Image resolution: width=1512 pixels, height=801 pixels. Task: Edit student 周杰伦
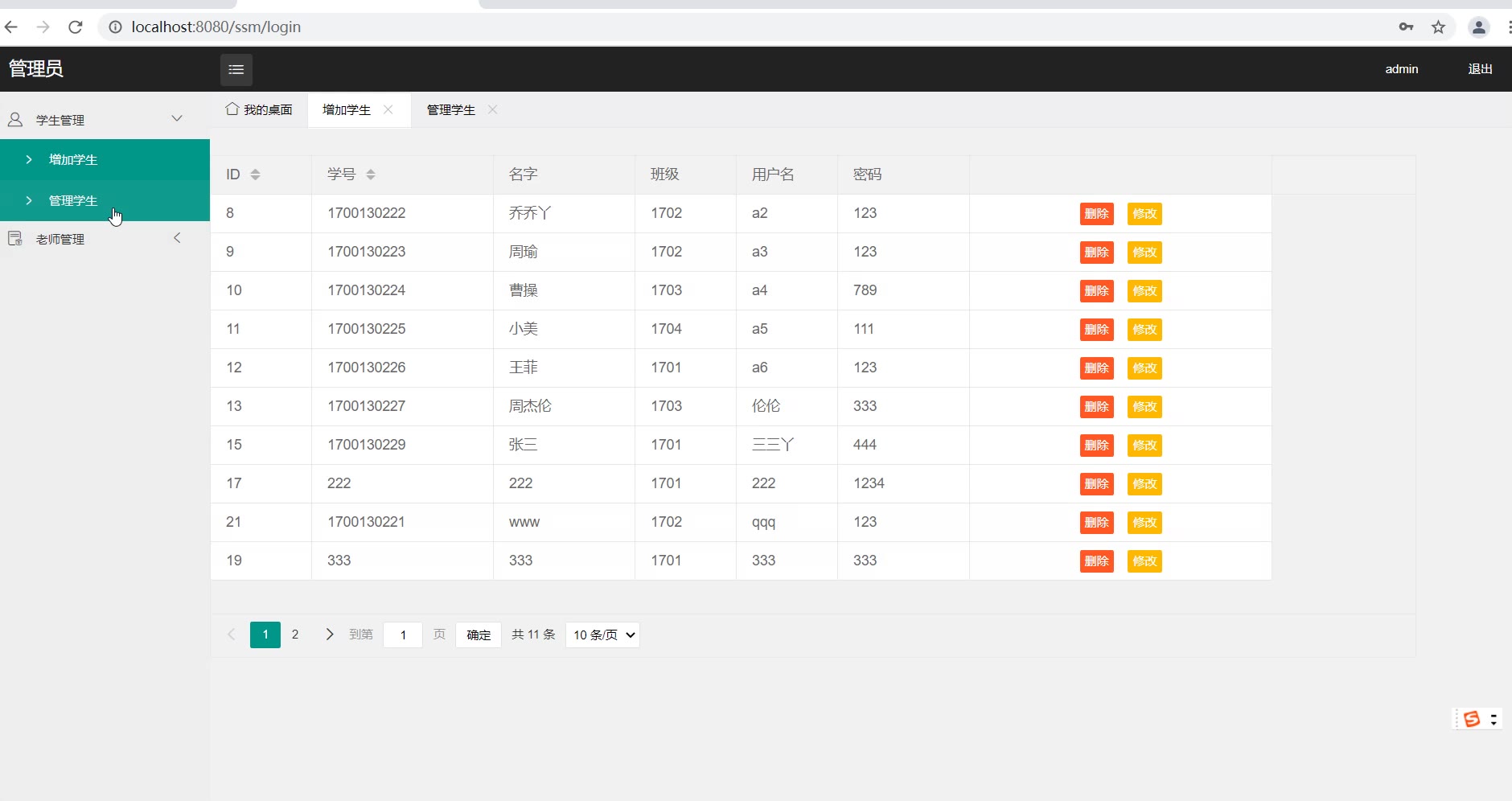tap(1145, 407)
